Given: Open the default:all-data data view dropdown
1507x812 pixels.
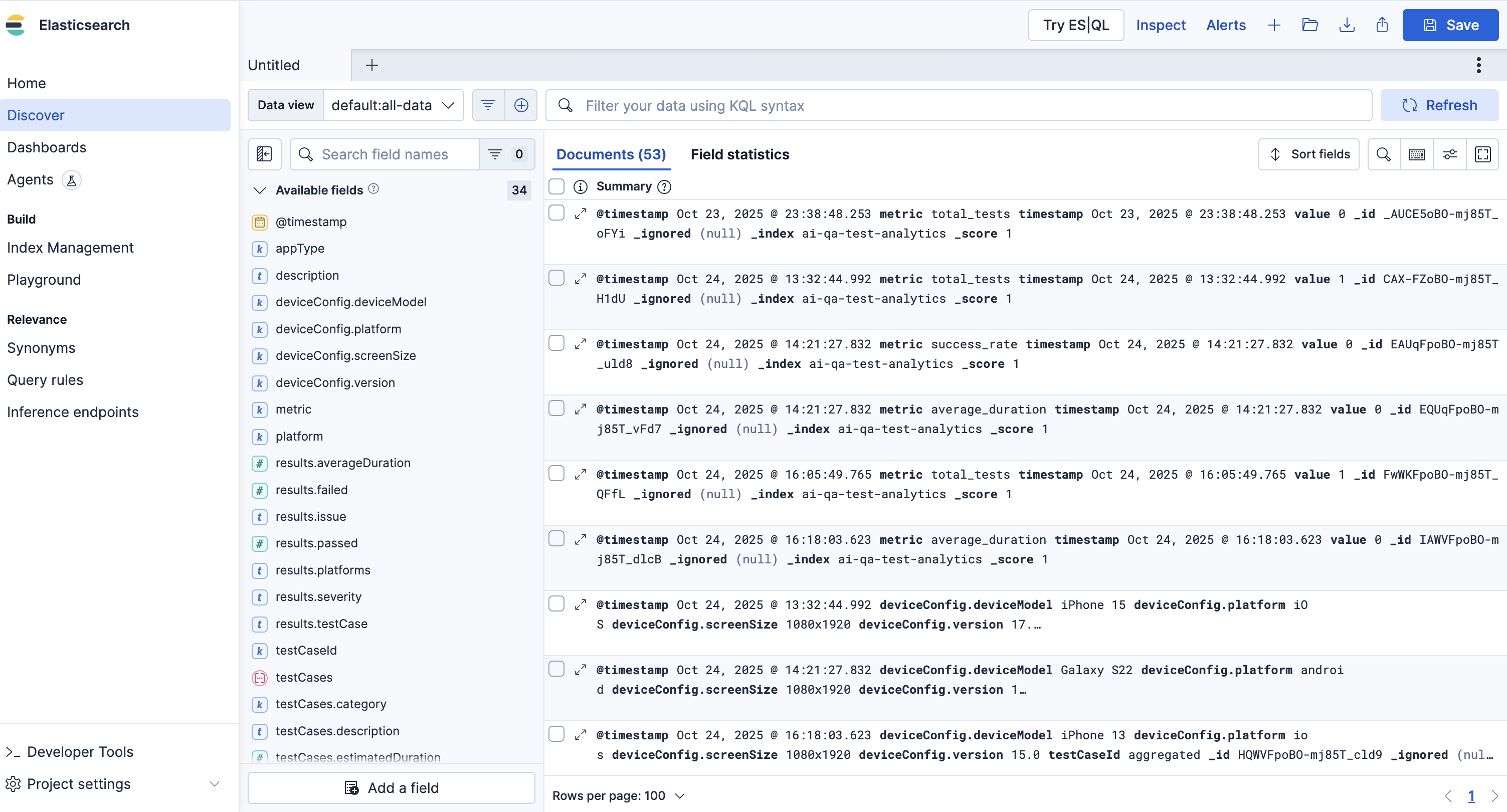Looking at the screenshot, I should point(393,105).
